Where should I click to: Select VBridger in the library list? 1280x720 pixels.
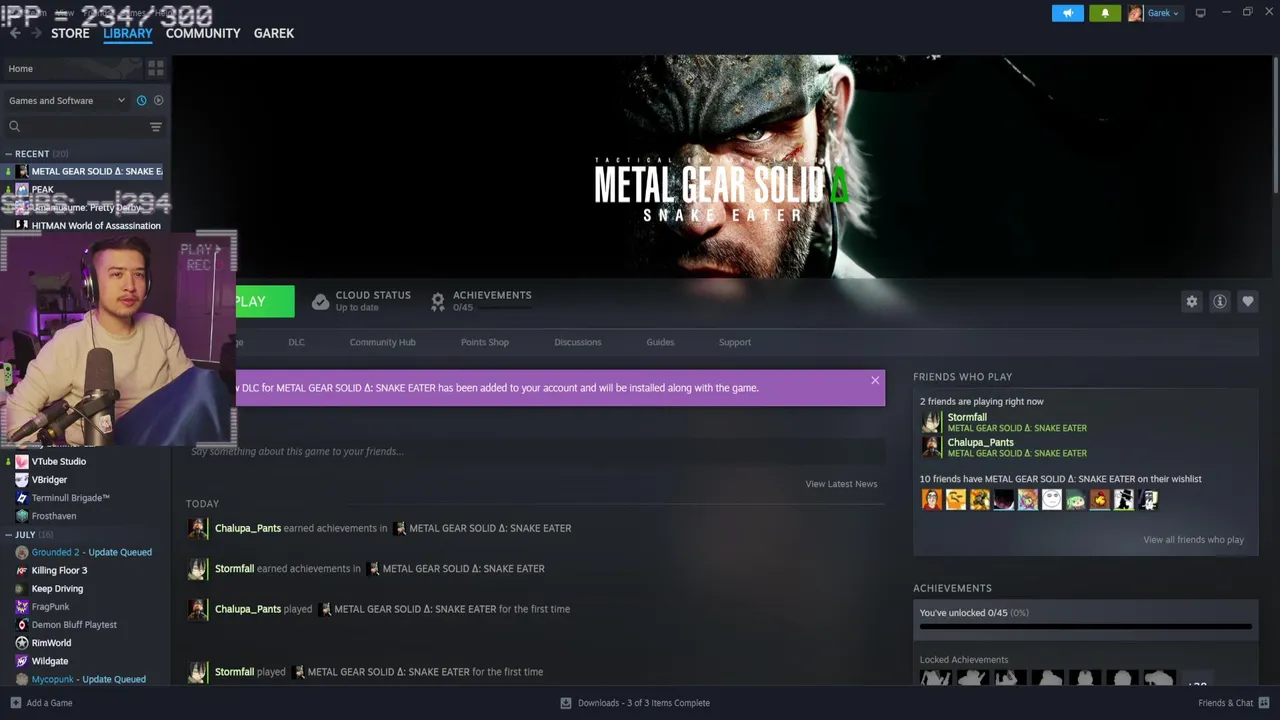[49, 480]
